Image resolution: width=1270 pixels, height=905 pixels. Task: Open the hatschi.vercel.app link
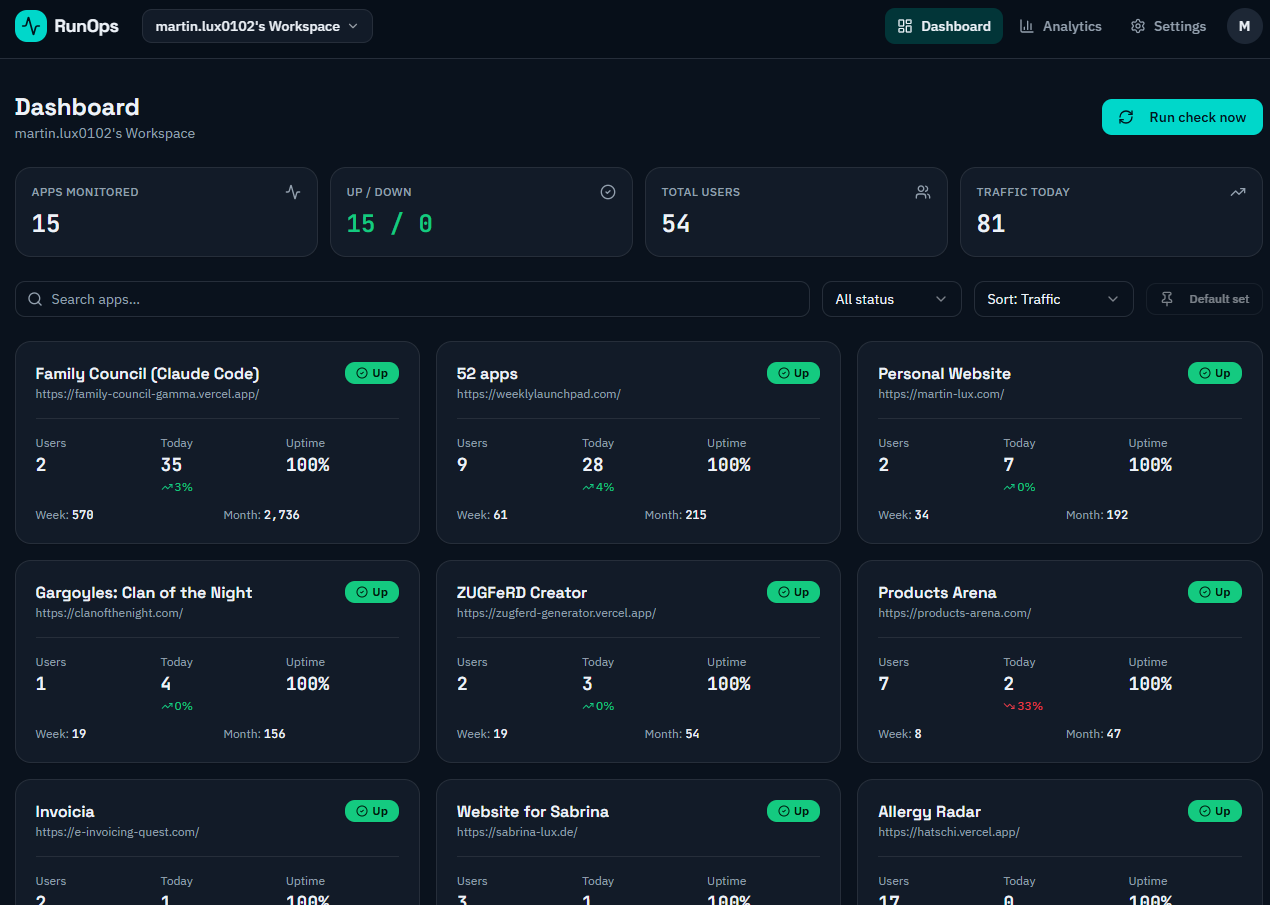[x=948, y=832]
